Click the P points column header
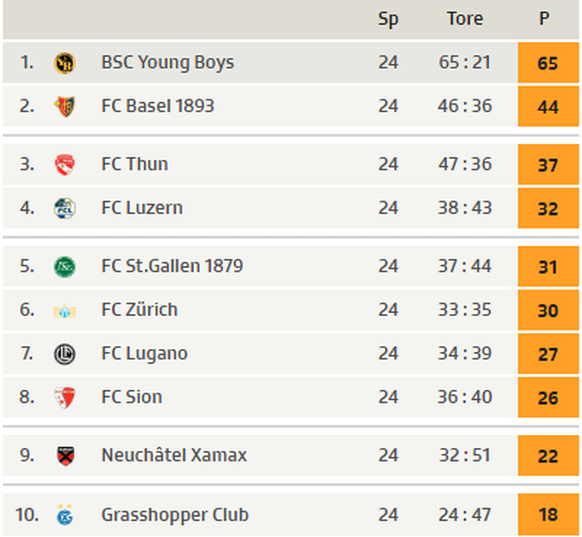Viewport: 582px width, 537px height. [x=544, y=19]
